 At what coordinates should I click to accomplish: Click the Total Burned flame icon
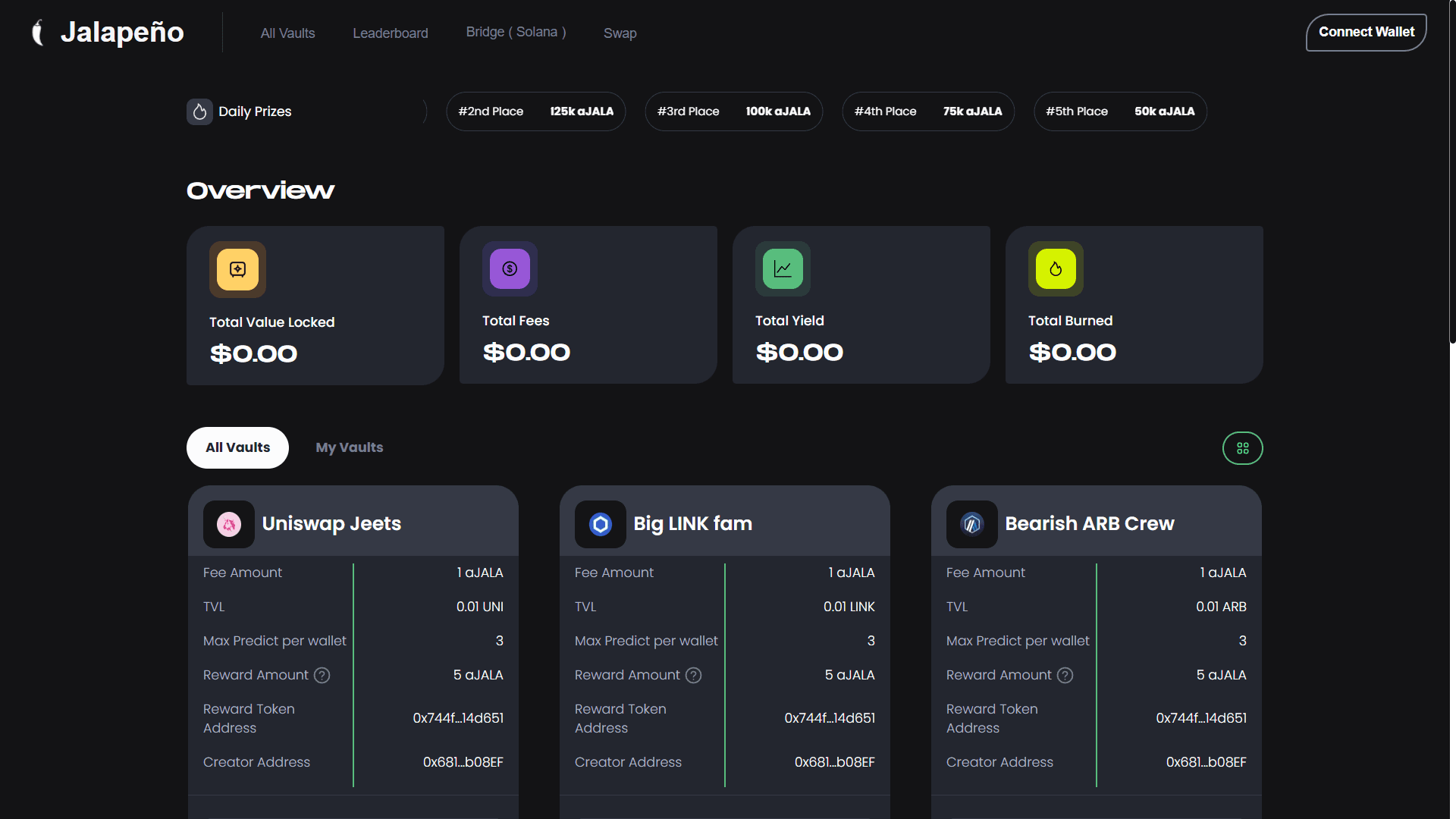pos(1056,268)
